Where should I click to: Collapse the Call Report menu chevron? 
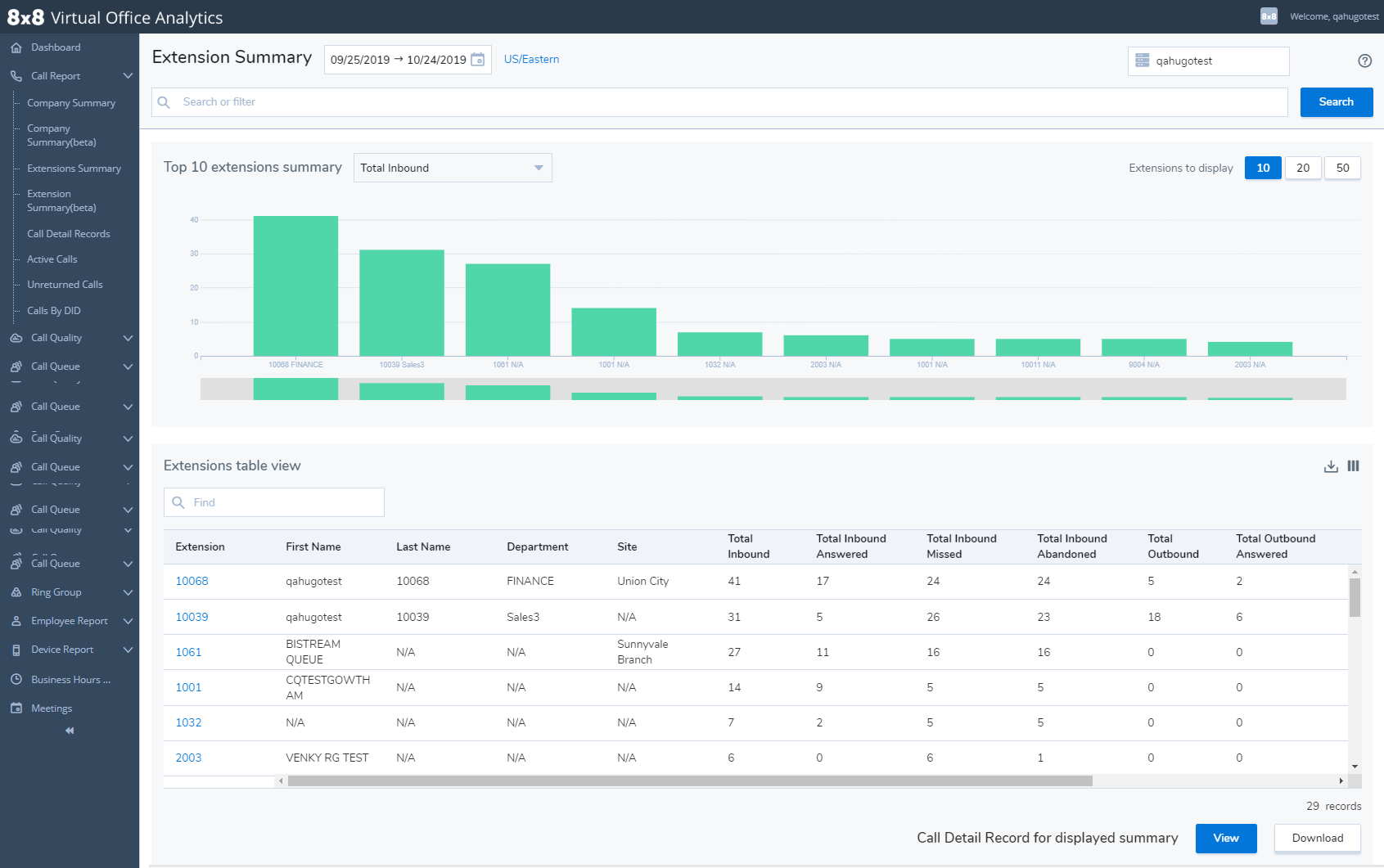point(128,75)
